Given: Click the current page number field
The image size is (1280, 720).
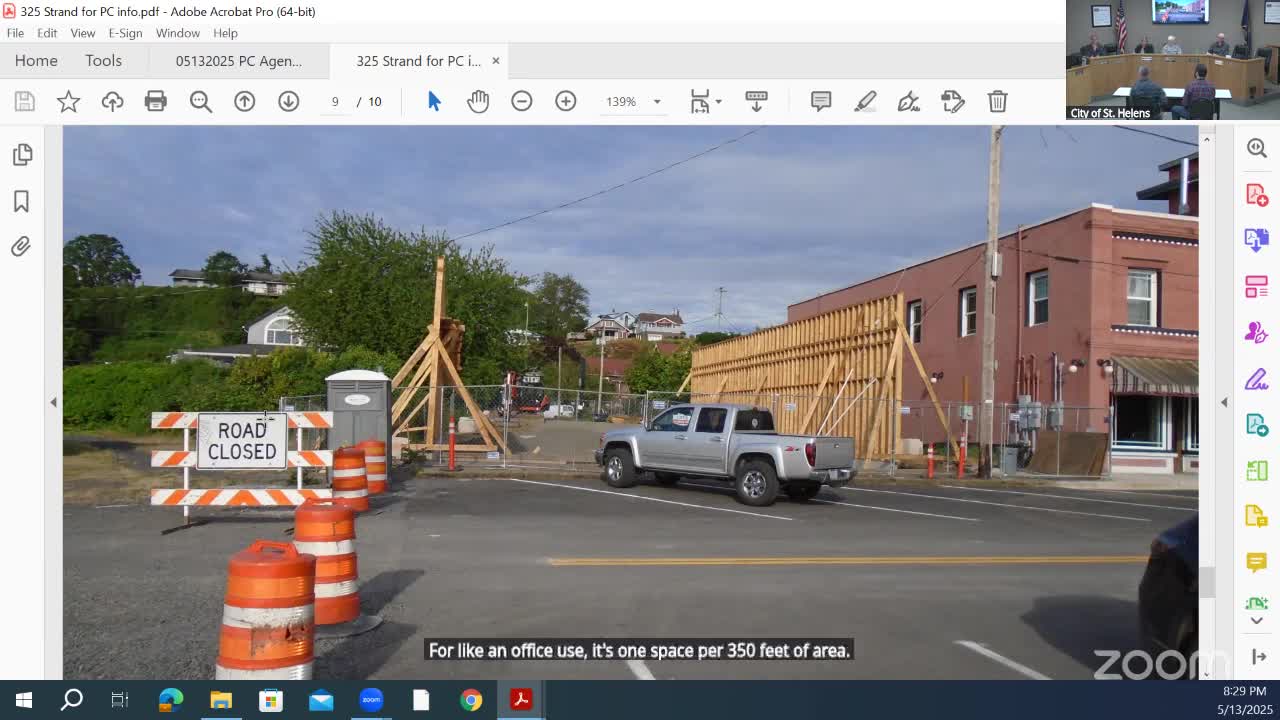Looking at the screenshot, I should (335, 101).
